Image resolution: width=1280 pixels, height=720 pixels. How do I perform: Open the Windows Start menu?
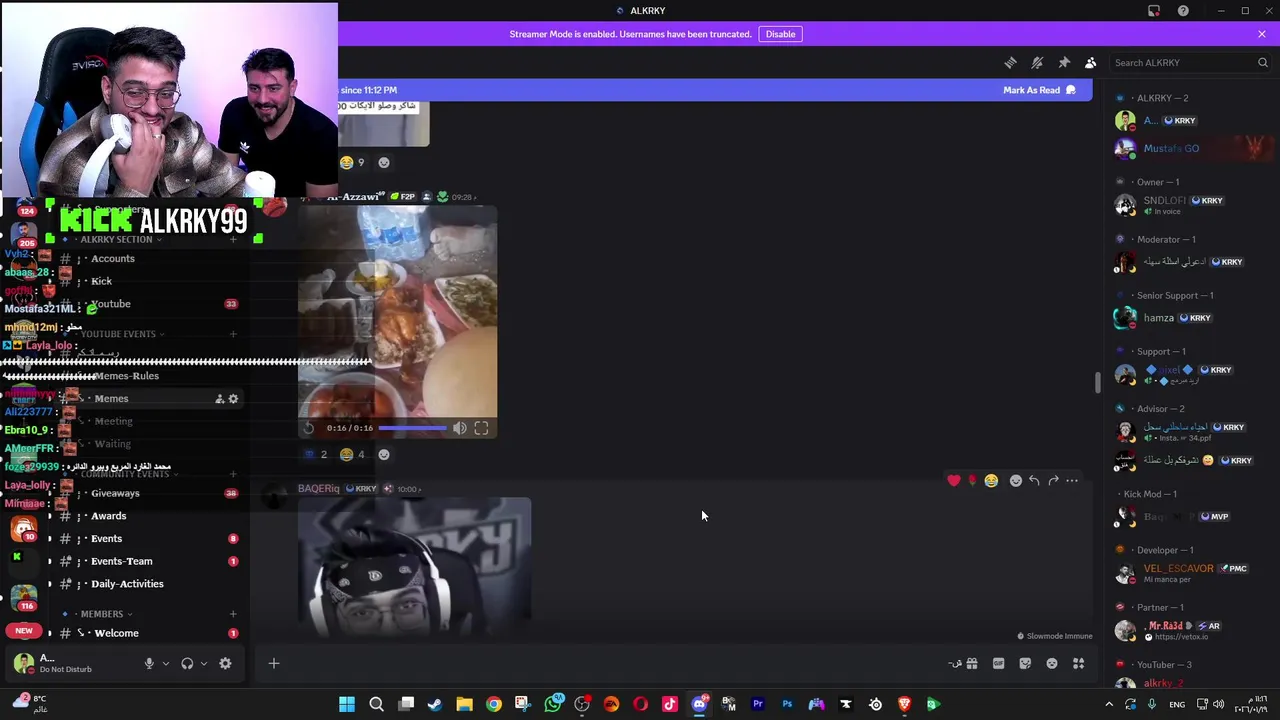(347, 704)
